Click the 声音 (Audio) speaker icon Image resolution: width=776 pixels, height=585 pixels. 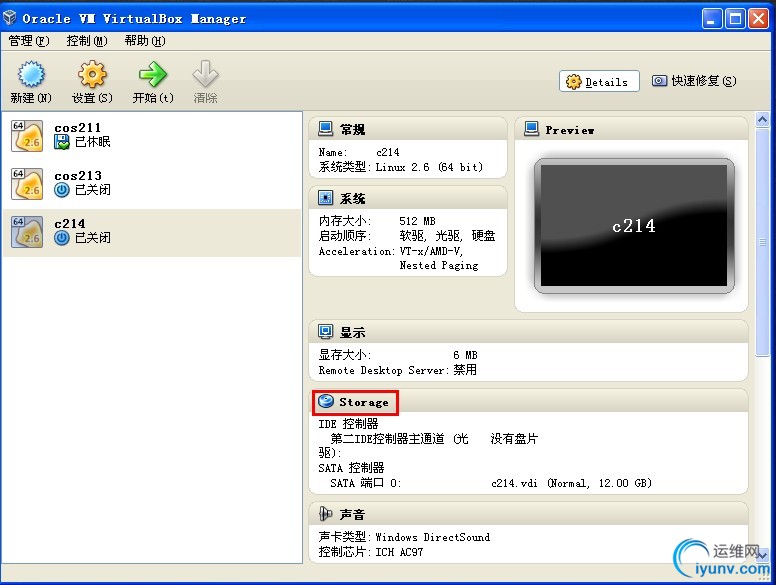coord(325,514)
